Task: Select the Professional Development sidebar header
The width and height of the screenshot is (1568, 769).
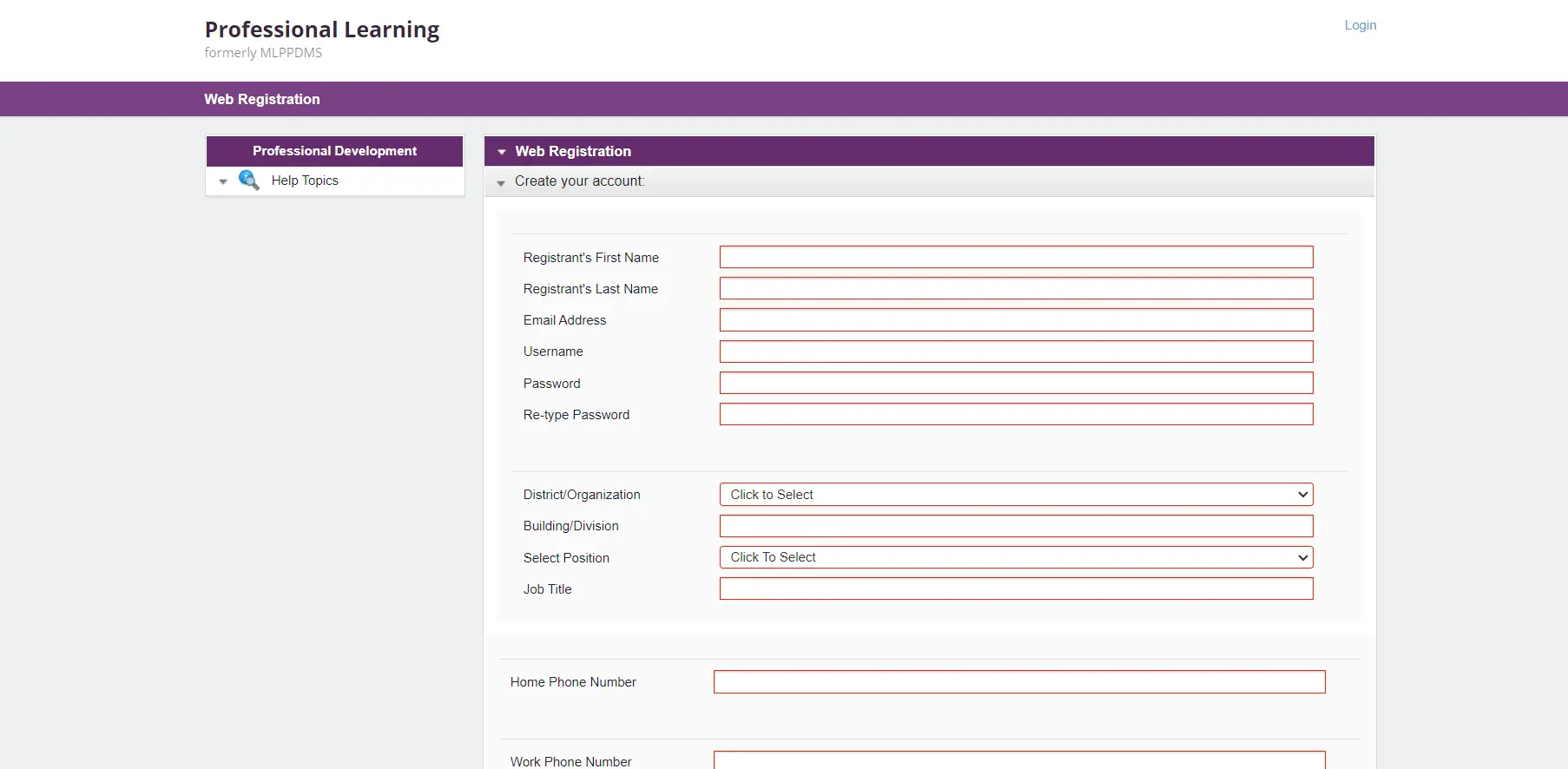Action: [x=334, y=151]
